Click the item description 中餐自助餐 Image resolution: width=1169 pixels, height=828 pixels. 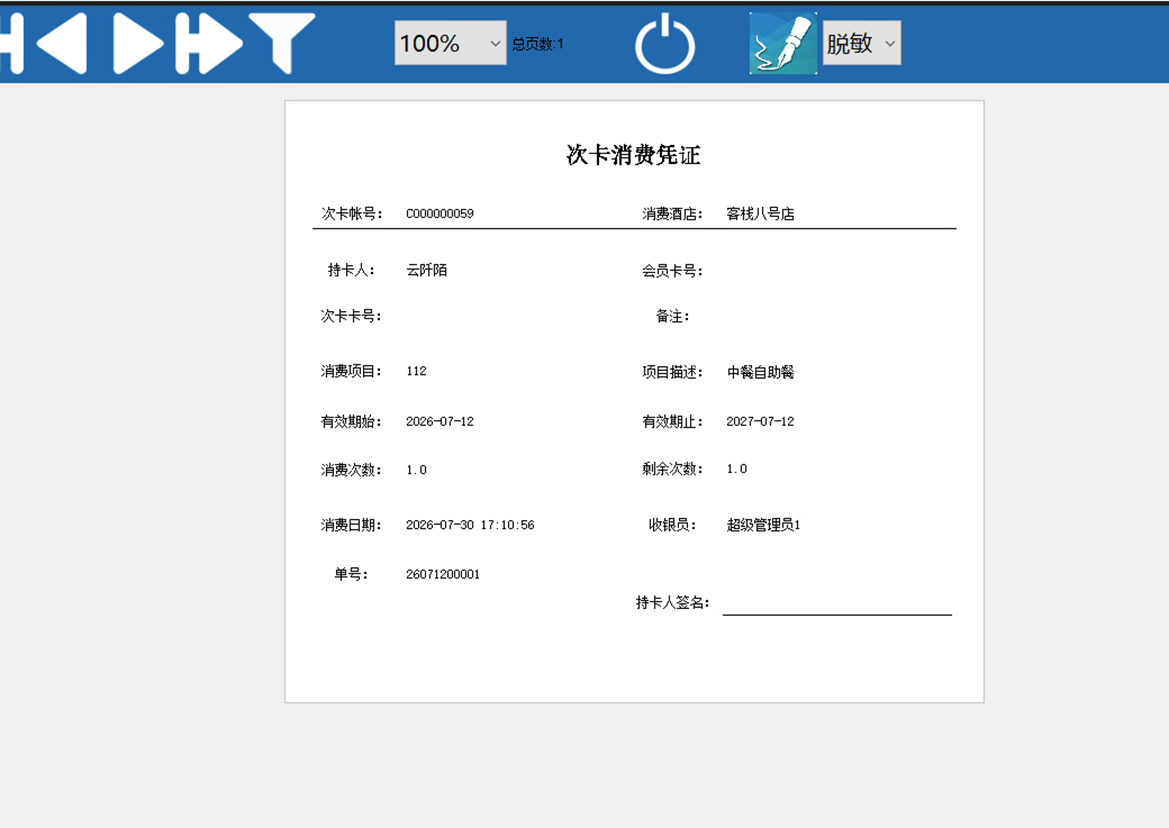click(760, 372)
